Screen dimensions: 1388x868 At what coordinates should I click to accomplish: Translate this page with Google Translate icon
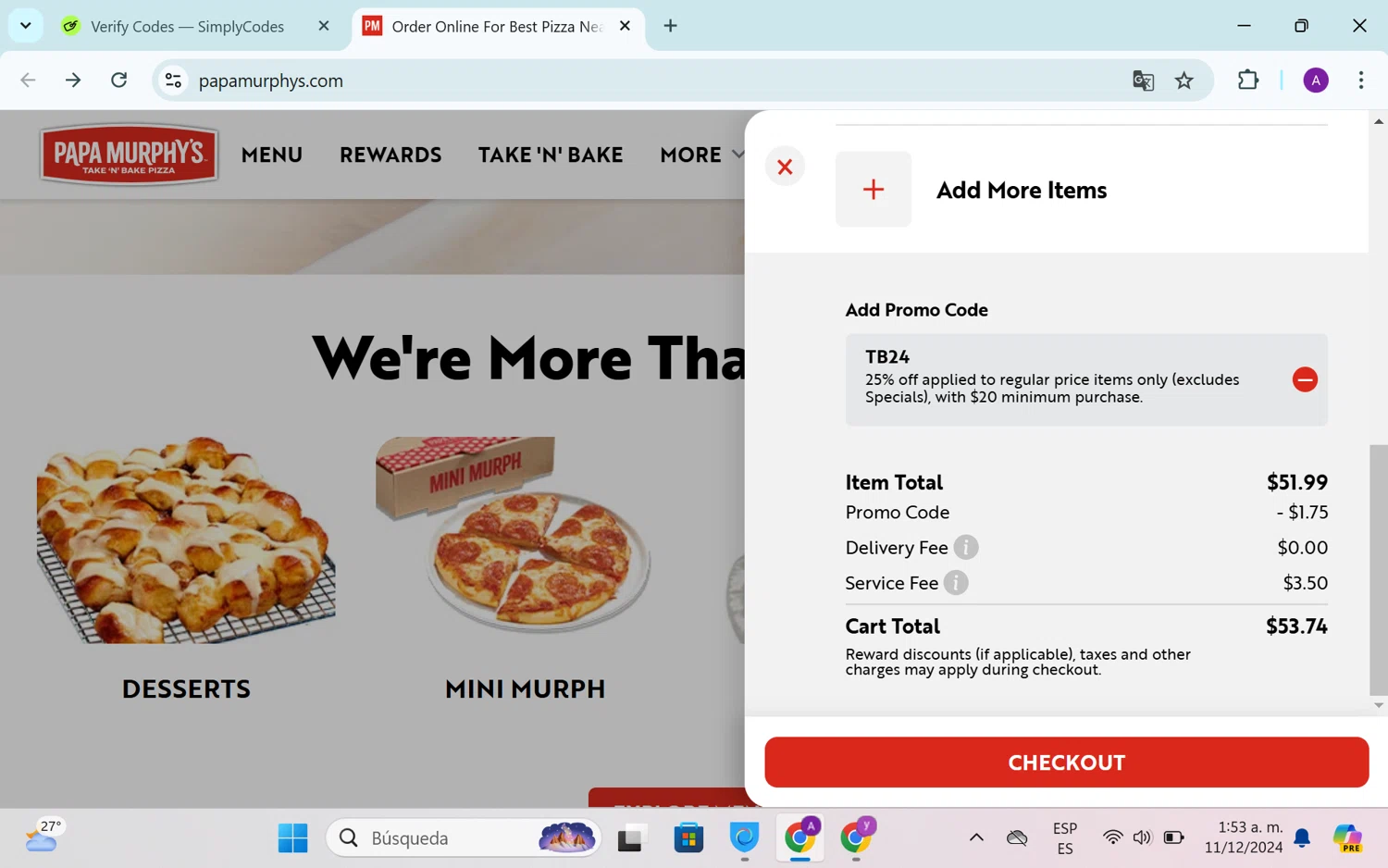pos(1143,81)
